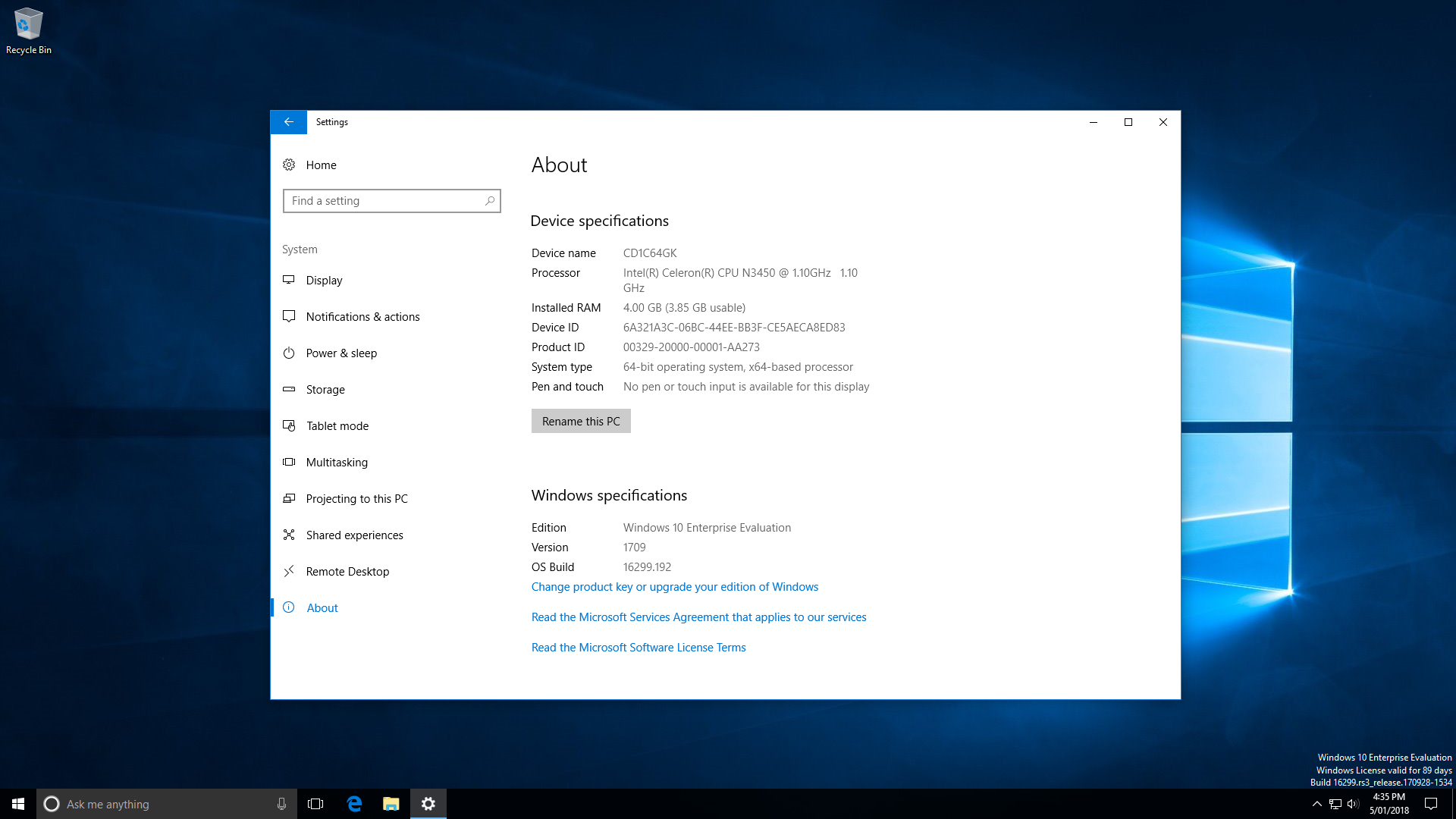Viewport: 1456px width, 819px height.
Task: Click the Power & sleep icon
Action: 289,353
